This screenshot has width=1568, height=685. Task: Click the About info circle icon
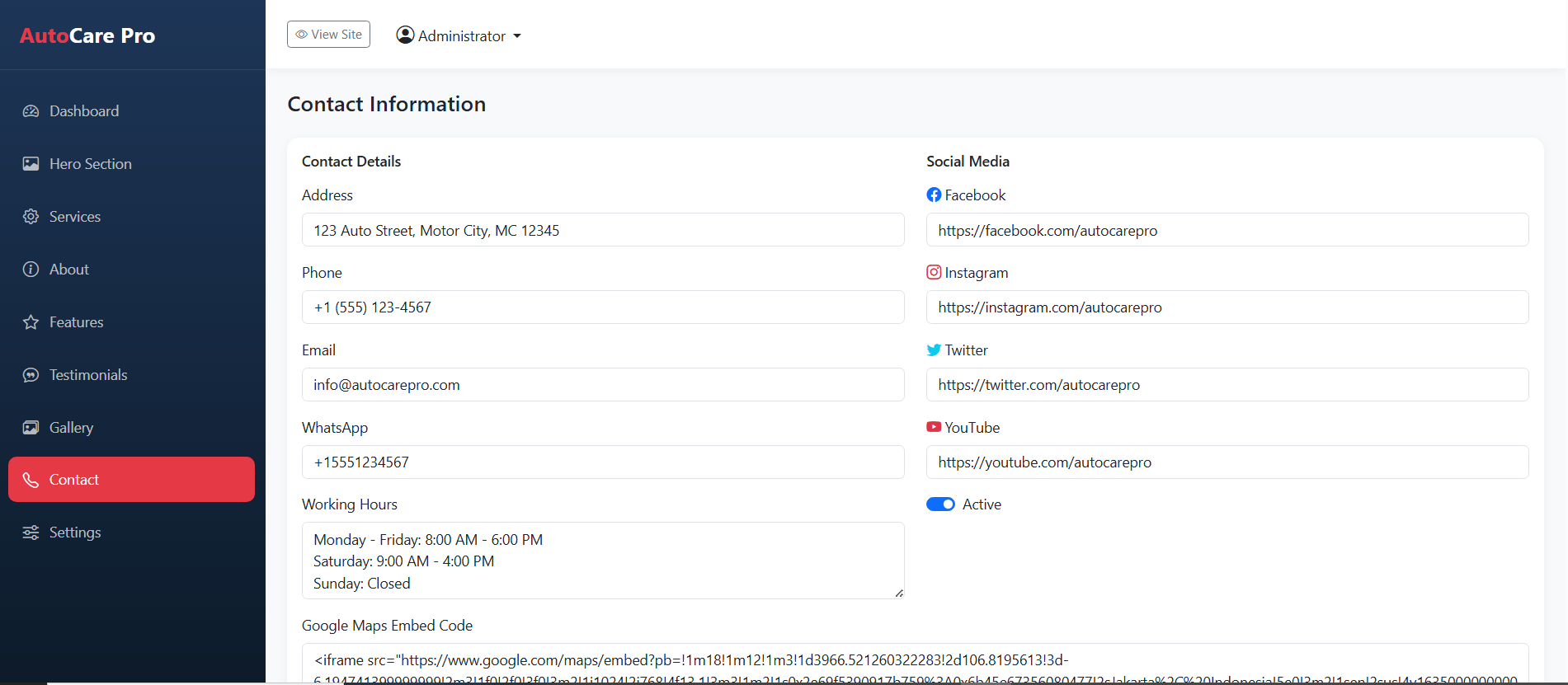pos(31,270)
